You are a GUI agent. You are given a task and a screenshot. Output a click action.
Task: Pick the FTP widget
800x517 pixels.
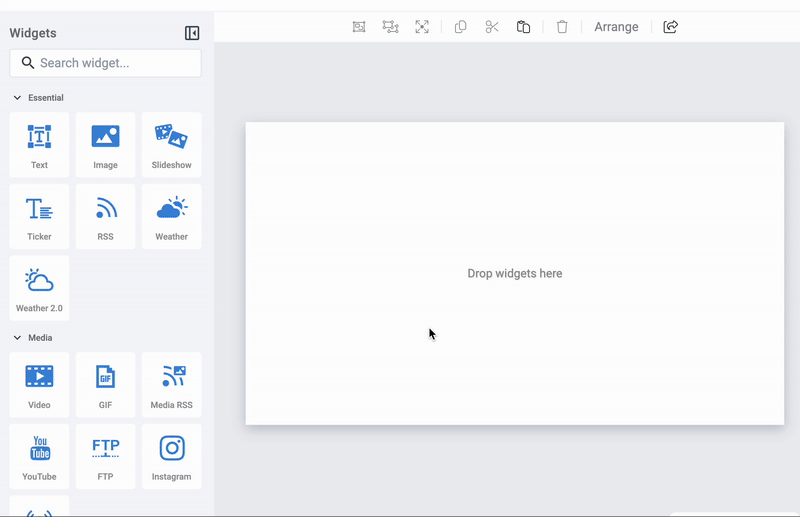coord(105,456)
